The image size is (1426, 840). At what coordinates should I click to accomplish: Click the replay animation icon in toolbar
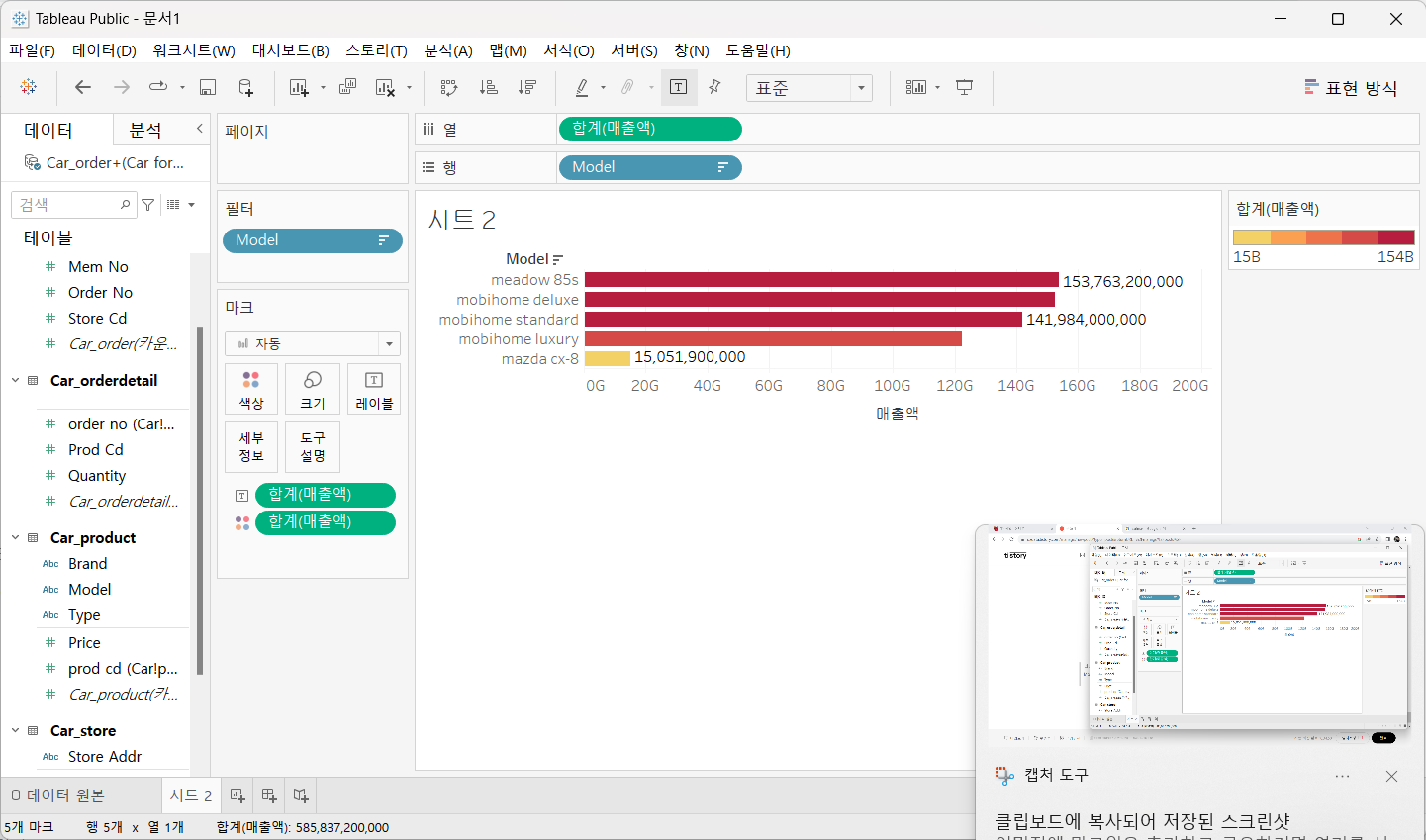click(x=158, y=87)
